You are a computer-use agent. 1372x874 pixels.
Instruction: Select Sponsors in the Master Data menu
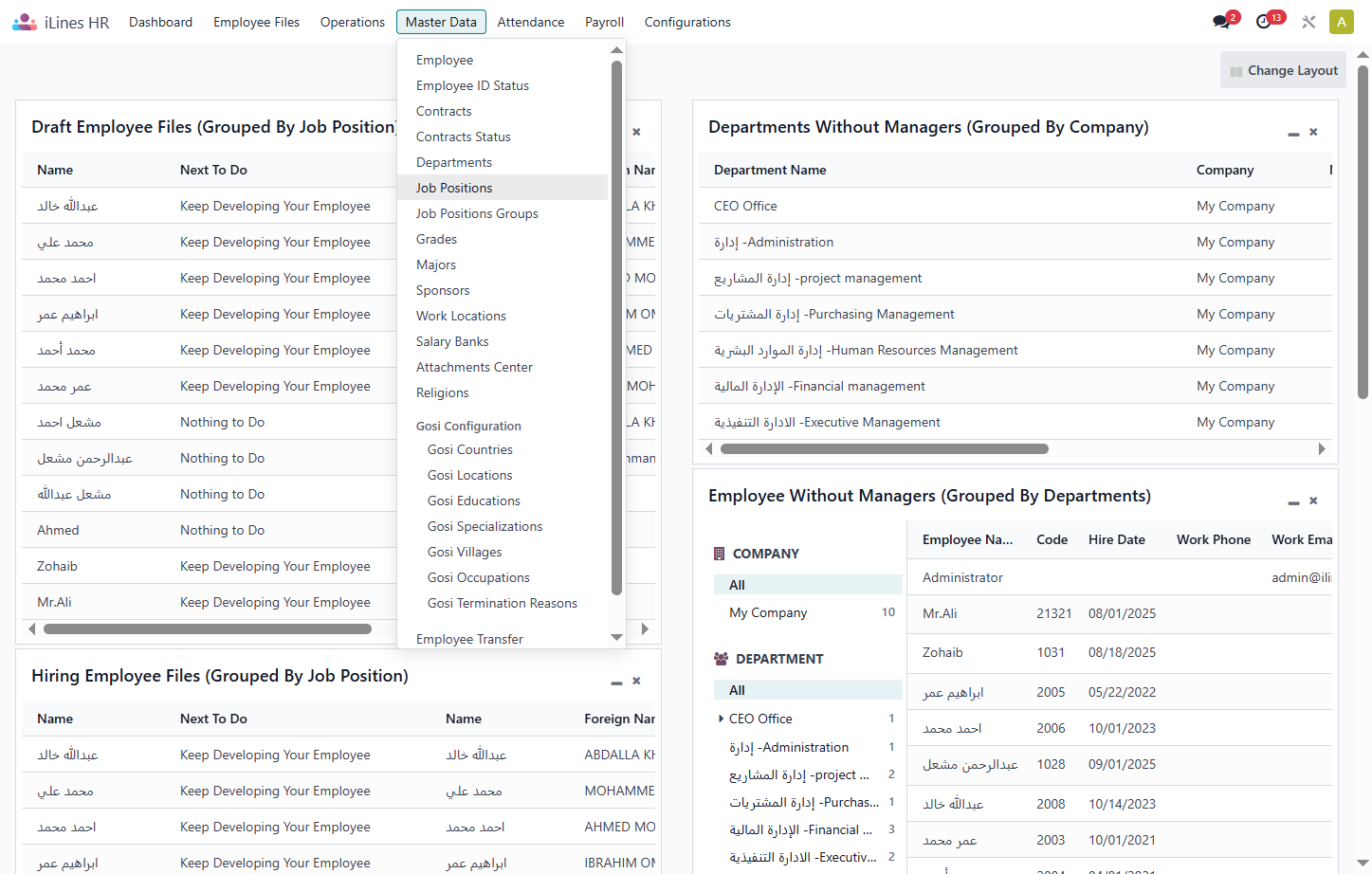point(503,290)
